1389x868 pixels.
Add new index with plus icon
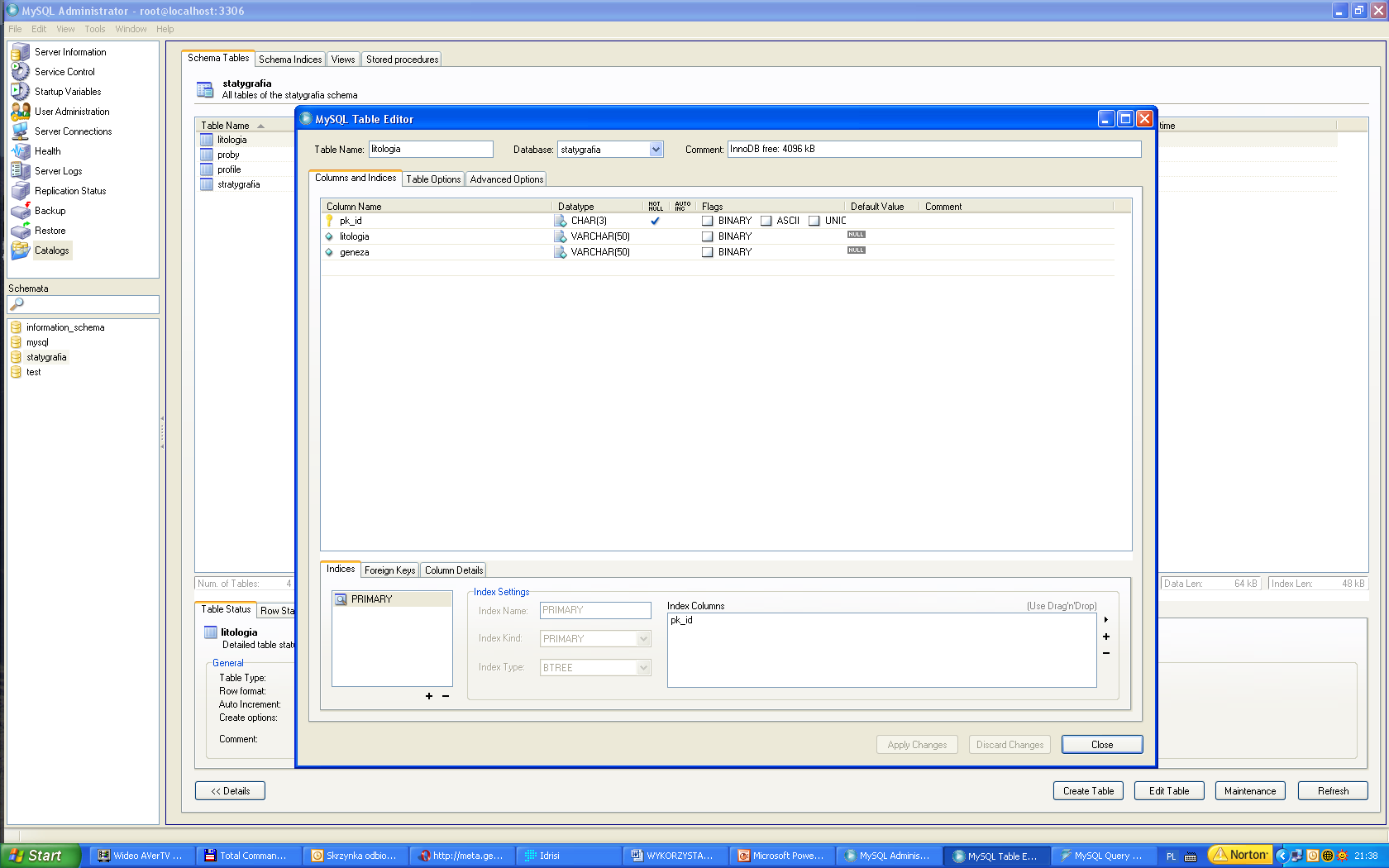(x=429, y=696)
